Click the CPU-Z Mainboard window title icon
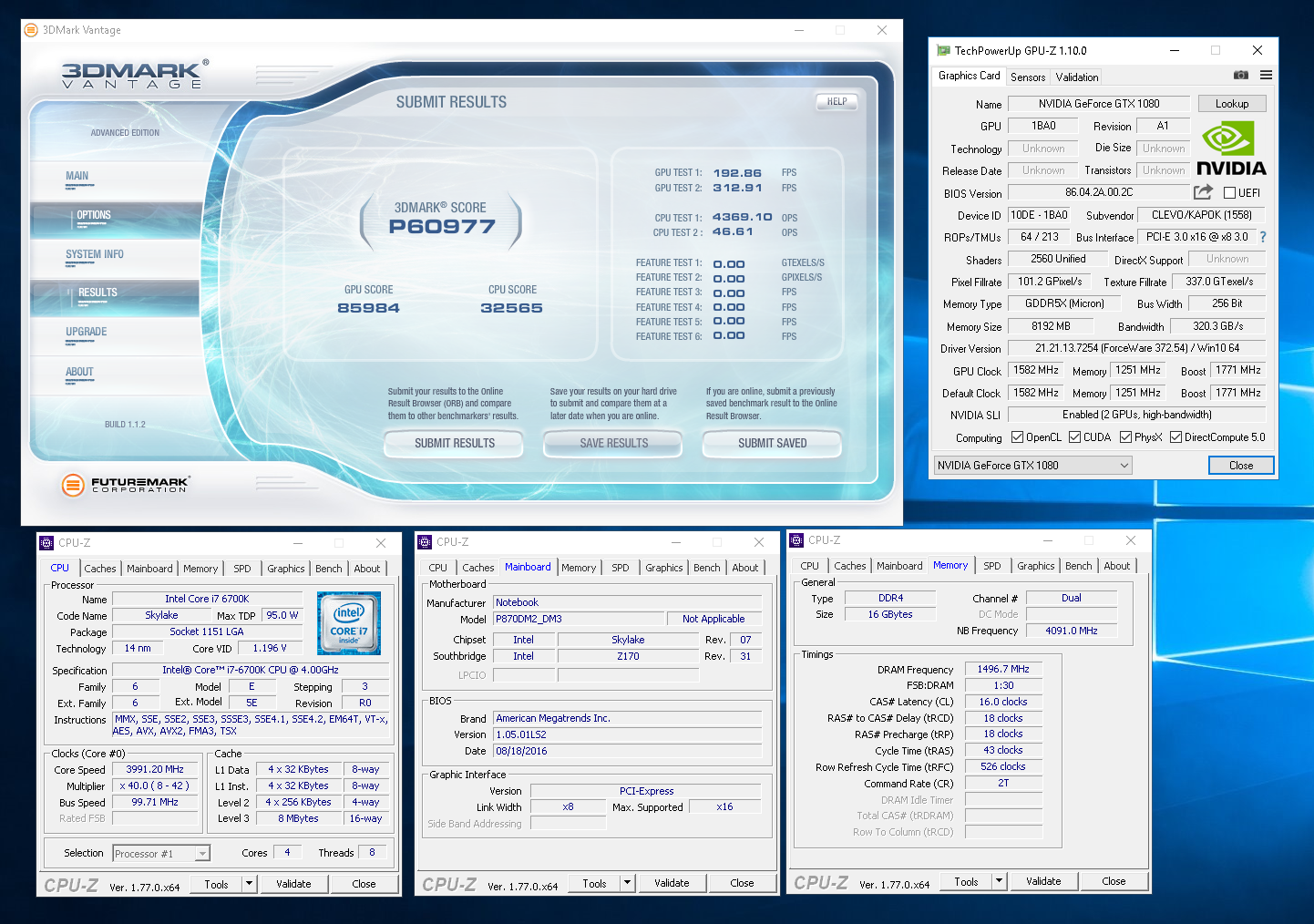This screenshot has width=1314, height=924. [x=425, y=542]
